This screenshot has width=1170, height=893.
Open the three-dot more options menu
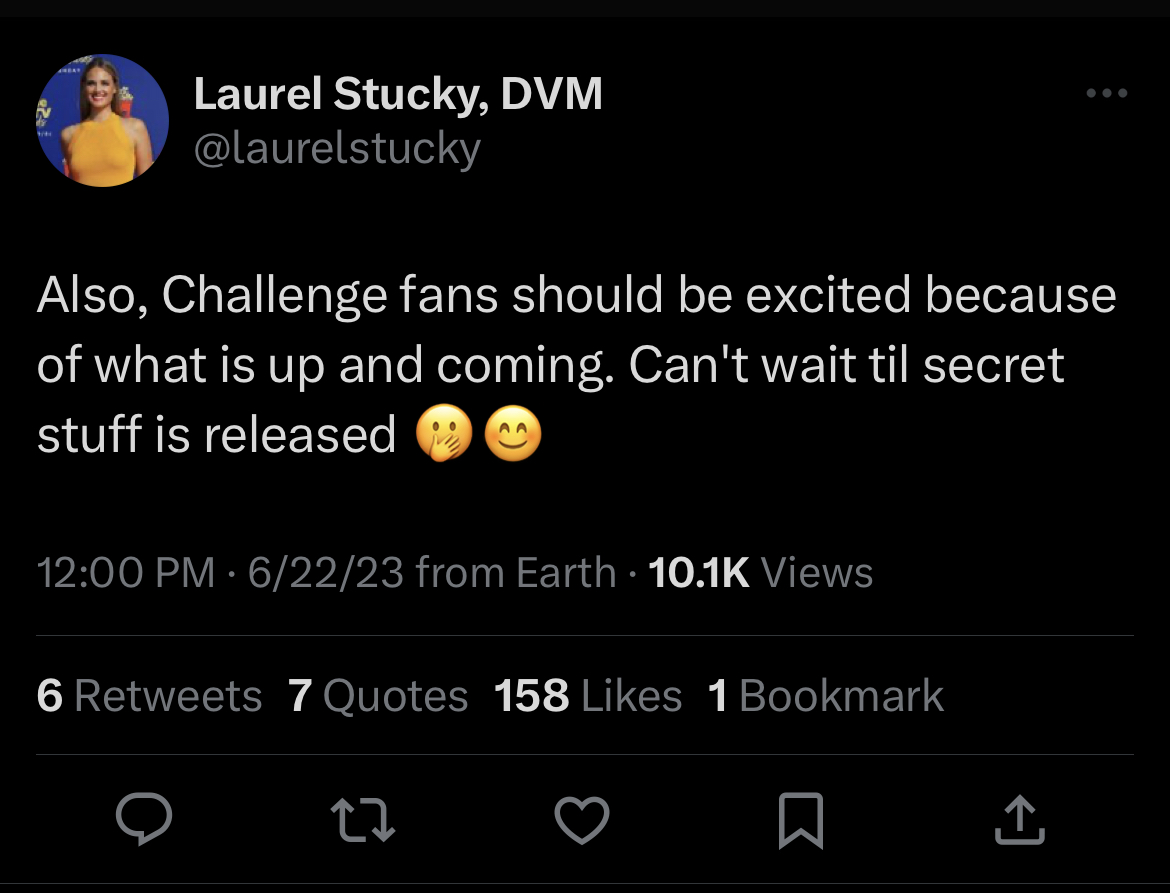tap(1107, 93)
